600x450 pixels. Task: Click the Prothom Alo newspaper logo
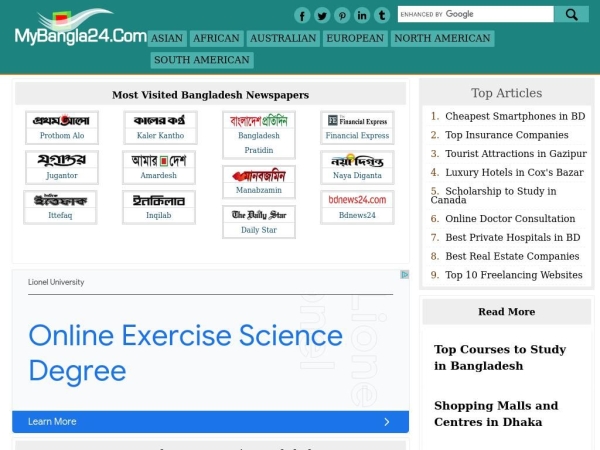tap(62, 121)
